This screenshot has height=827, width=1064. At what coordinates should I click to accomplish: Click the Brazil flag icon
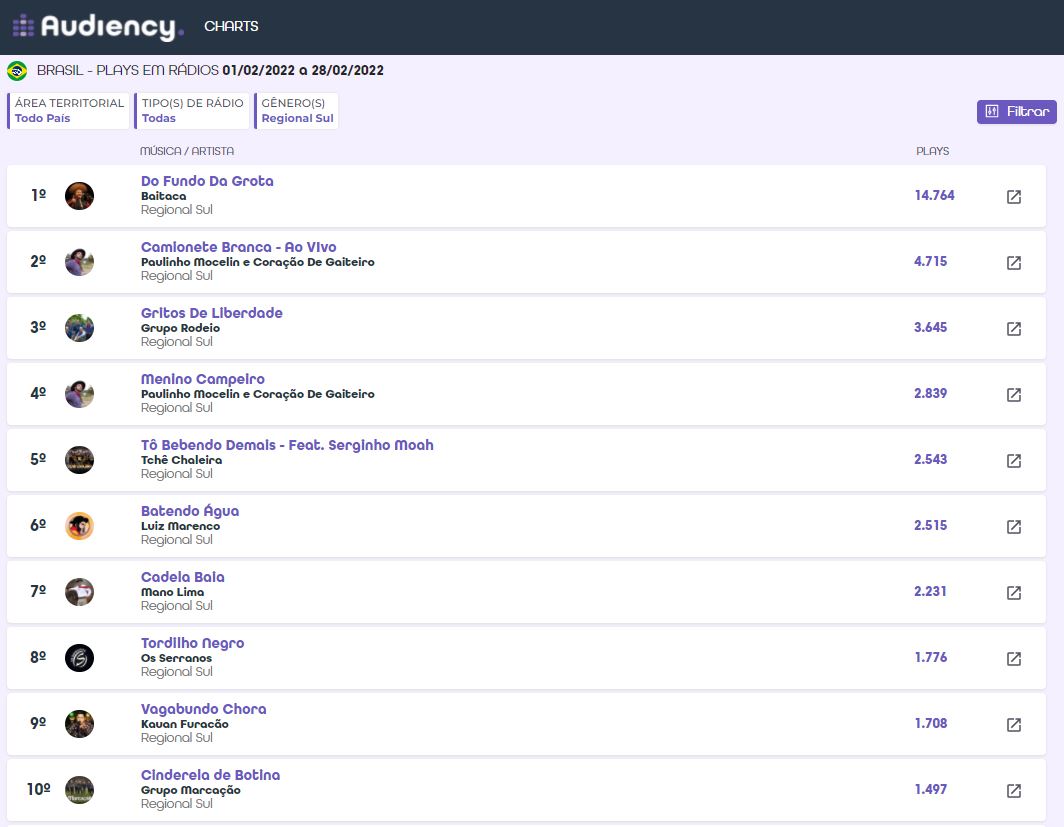click(x=17, y=71)
